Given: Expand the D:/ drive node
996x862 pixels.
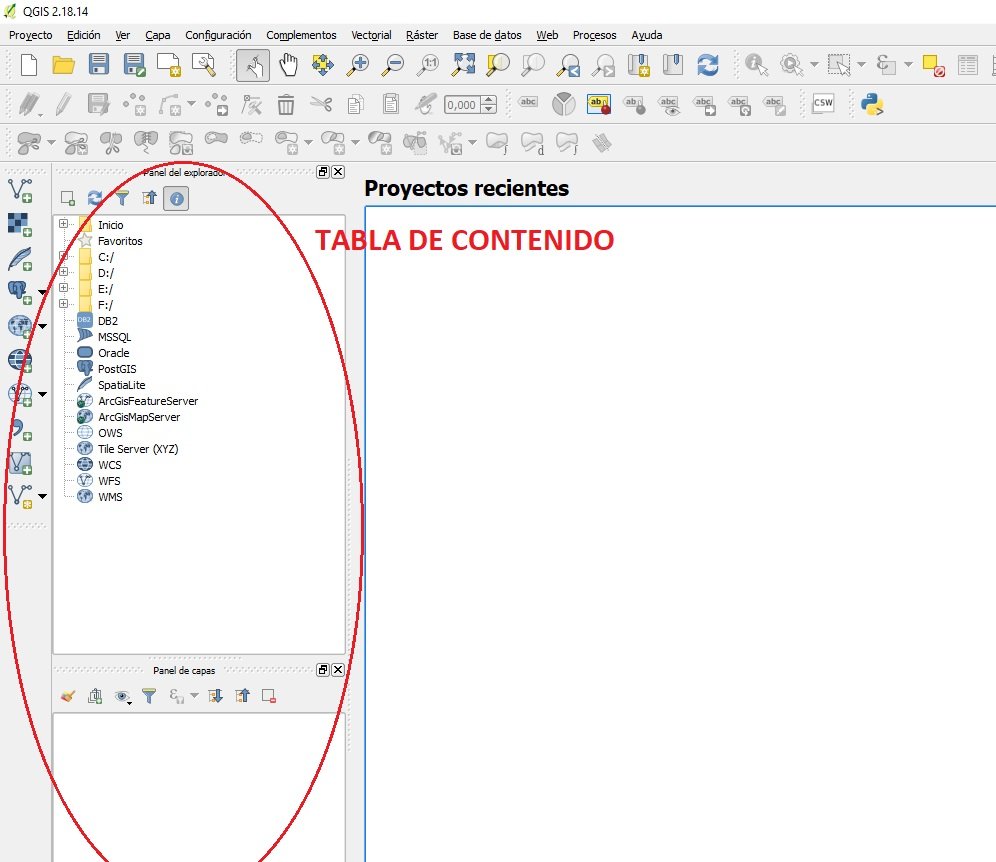Looking at the screenshot, I should (64, 272).
